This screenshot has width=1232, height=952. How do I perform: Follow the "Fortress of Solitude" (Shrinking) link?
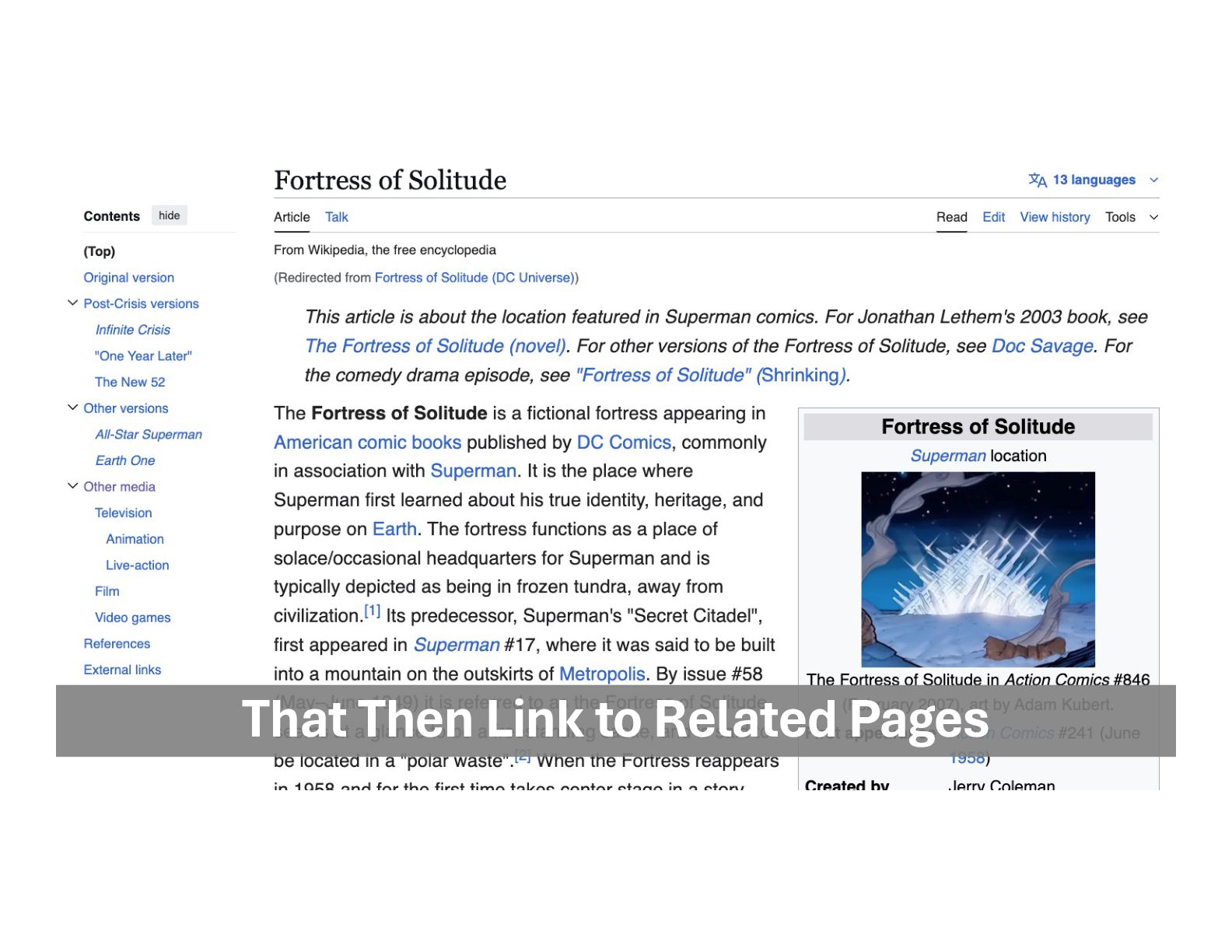click(x=711, y=375)
